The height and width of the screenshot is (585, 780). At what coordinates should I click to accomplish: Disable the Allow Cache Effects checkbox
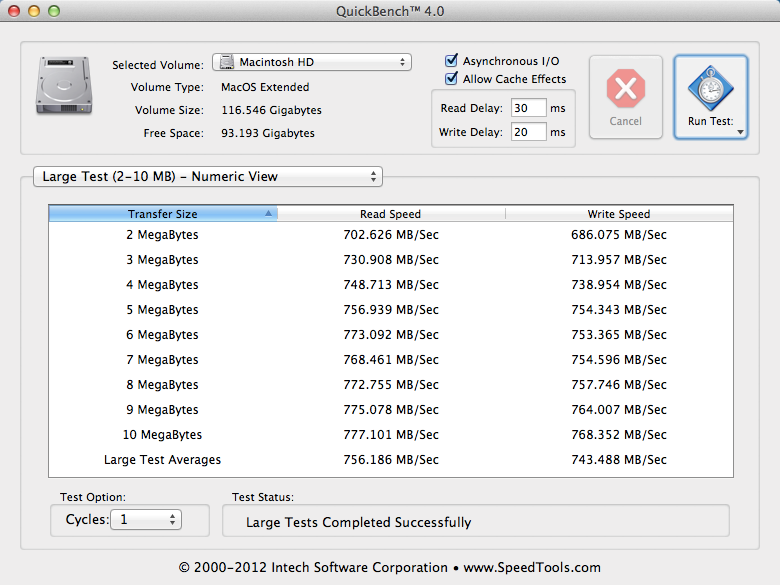coord(452,79)
